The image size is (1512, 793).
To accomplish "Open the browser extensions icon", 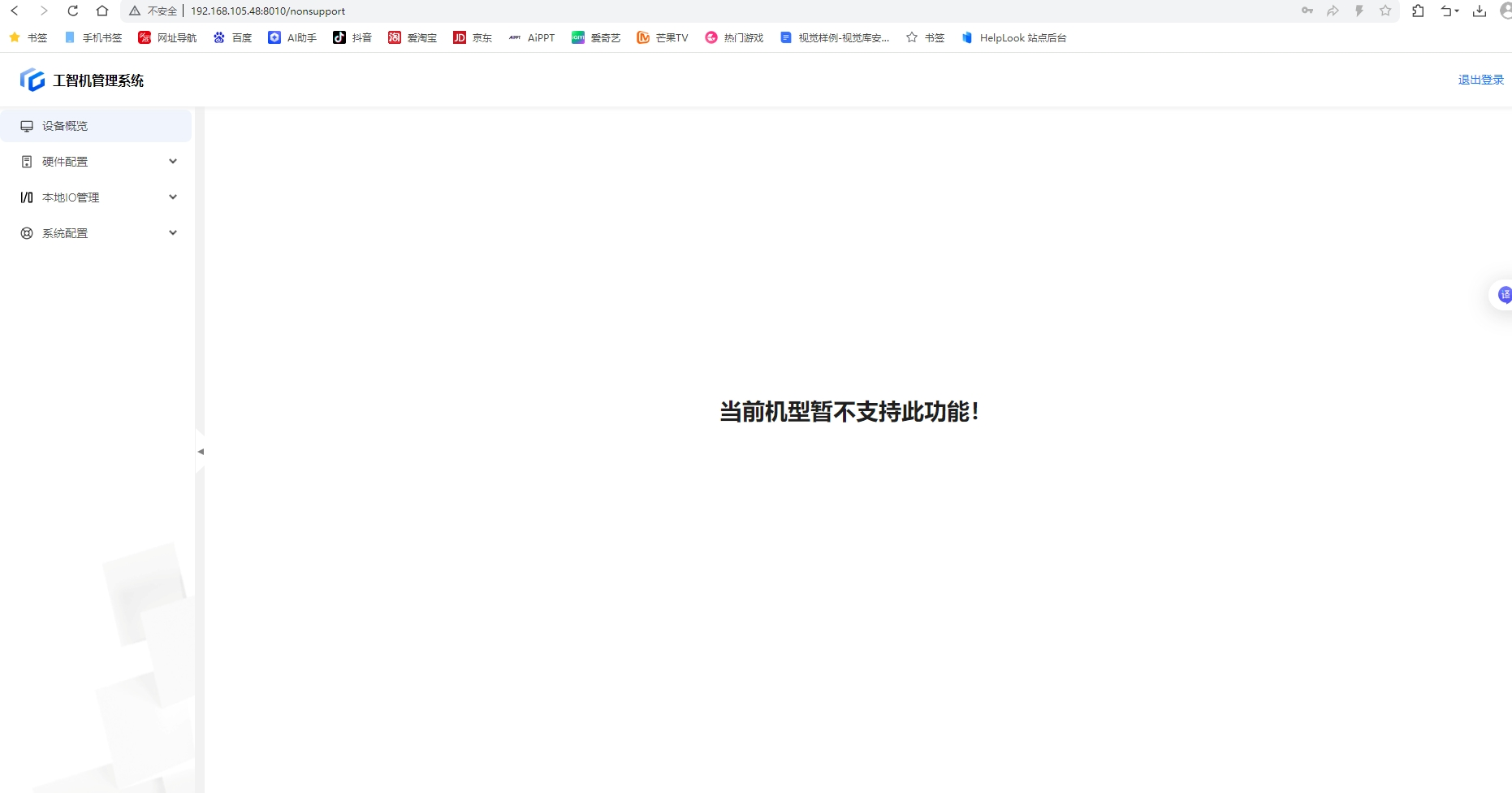I will 1418,11.
